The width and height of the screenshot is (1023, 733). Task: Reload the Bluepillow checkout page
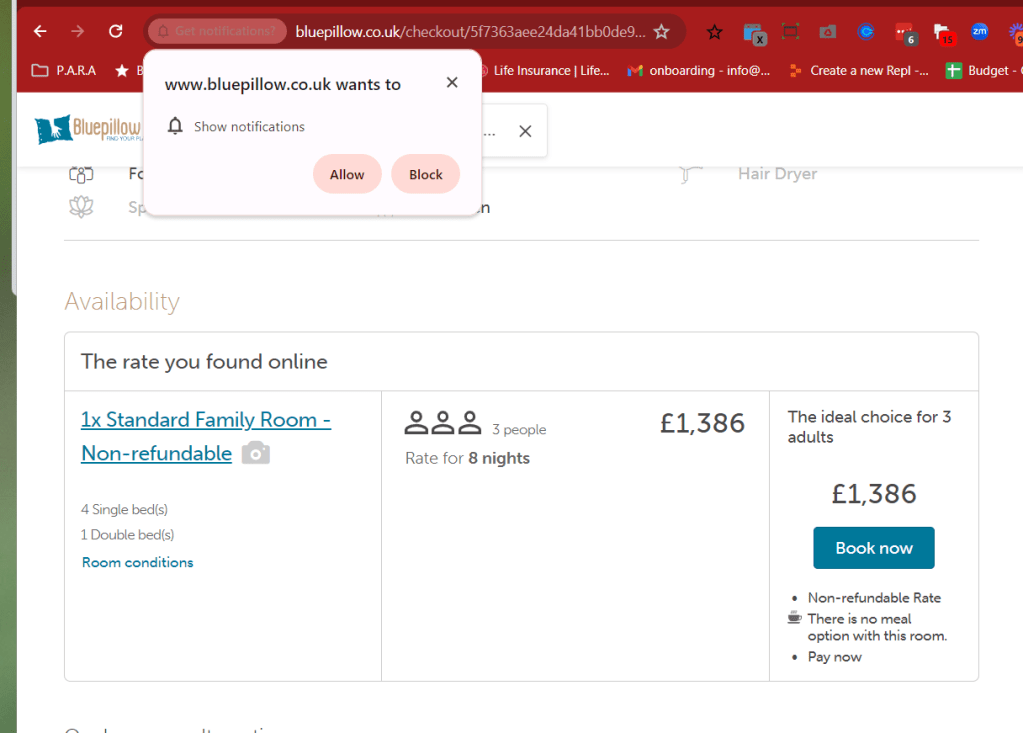(115, 31)
